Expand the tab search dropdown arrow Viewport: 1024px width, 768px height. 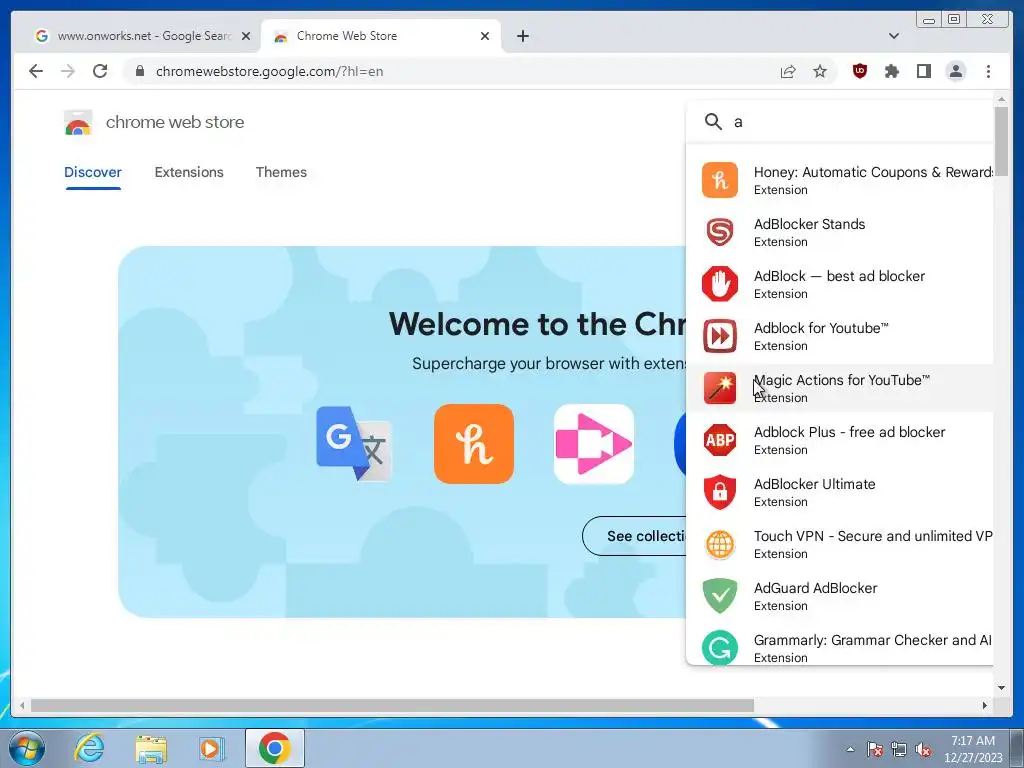[x=894, y=36]
